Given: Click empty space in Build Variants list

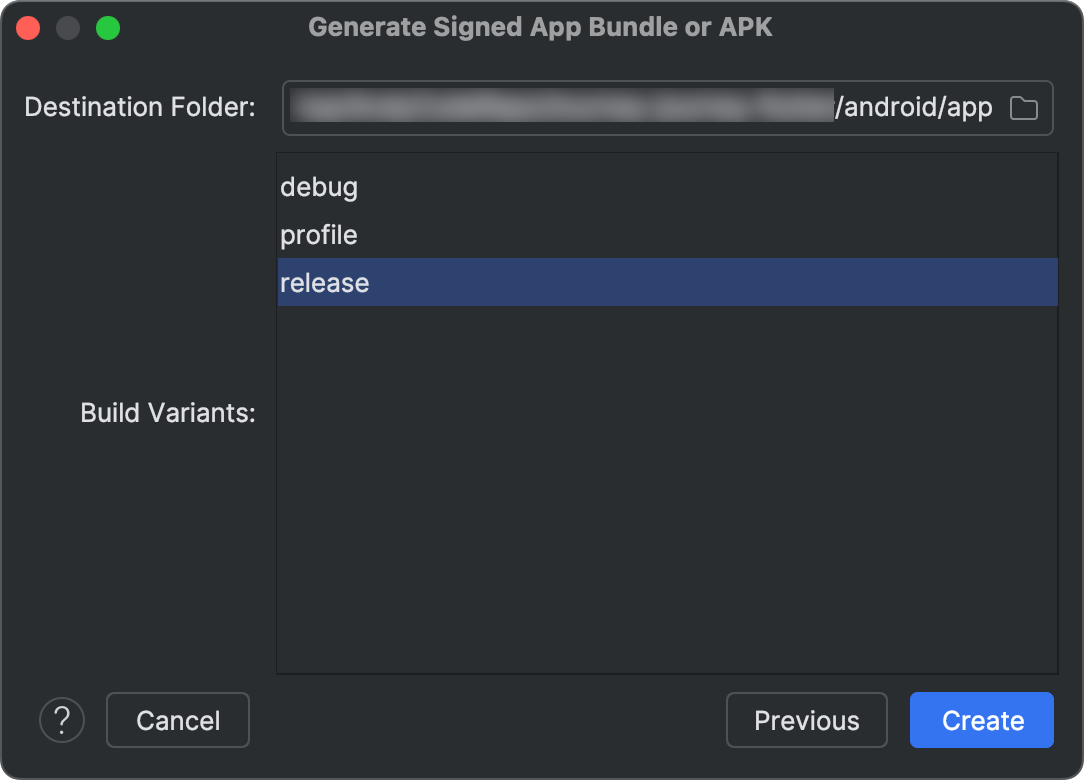Looking at the screenshot, I should pos(667,484).
